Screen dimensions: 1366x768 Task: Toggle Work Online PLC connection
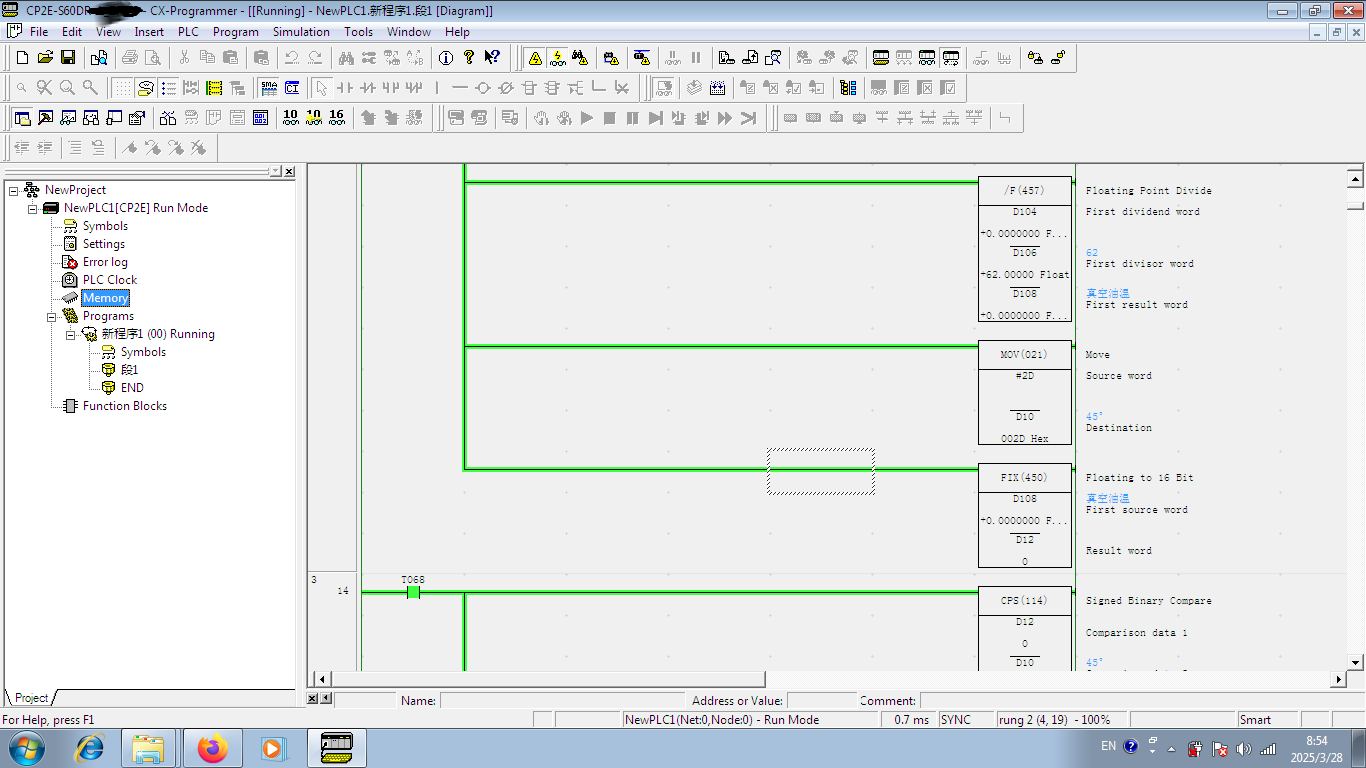point(535,58)
